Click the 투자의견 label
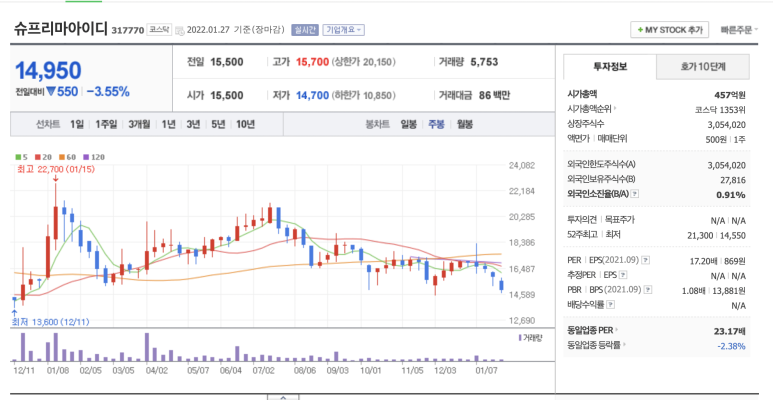The image size is (773, 400). click(x=582, y=219)
